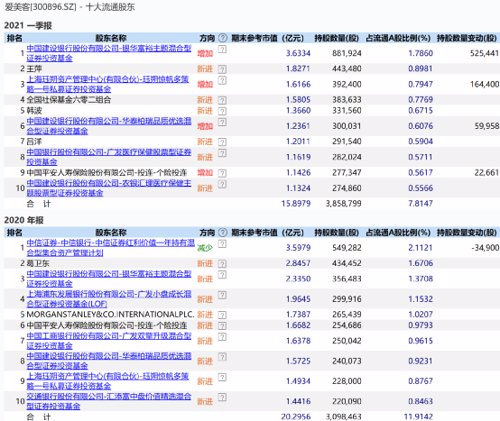Screen dimensions: 500x421
Task: Click the question-mark icon in 农银汇理医疗保健主题 row
Action: [x=222, y=184]
